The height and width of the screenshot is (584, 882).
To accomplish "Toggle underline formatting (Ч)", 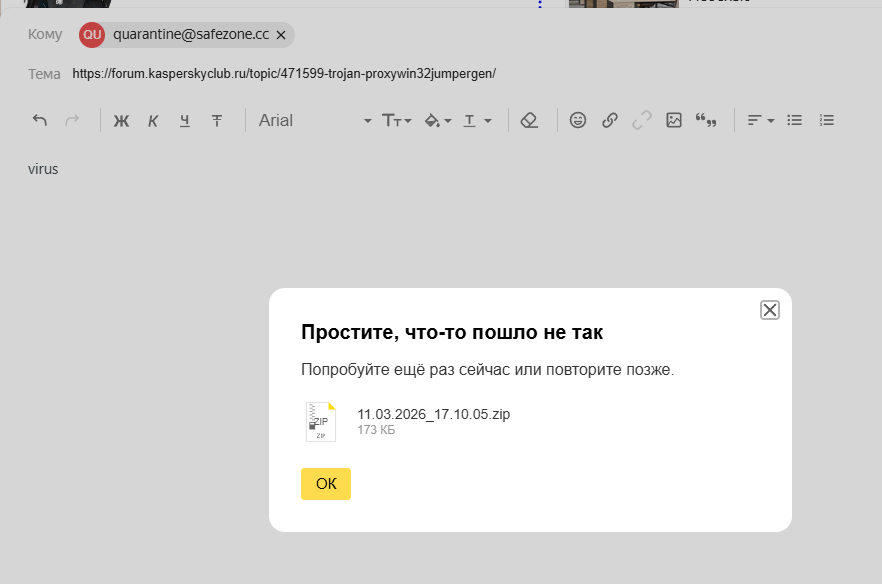I will point(184,121).
